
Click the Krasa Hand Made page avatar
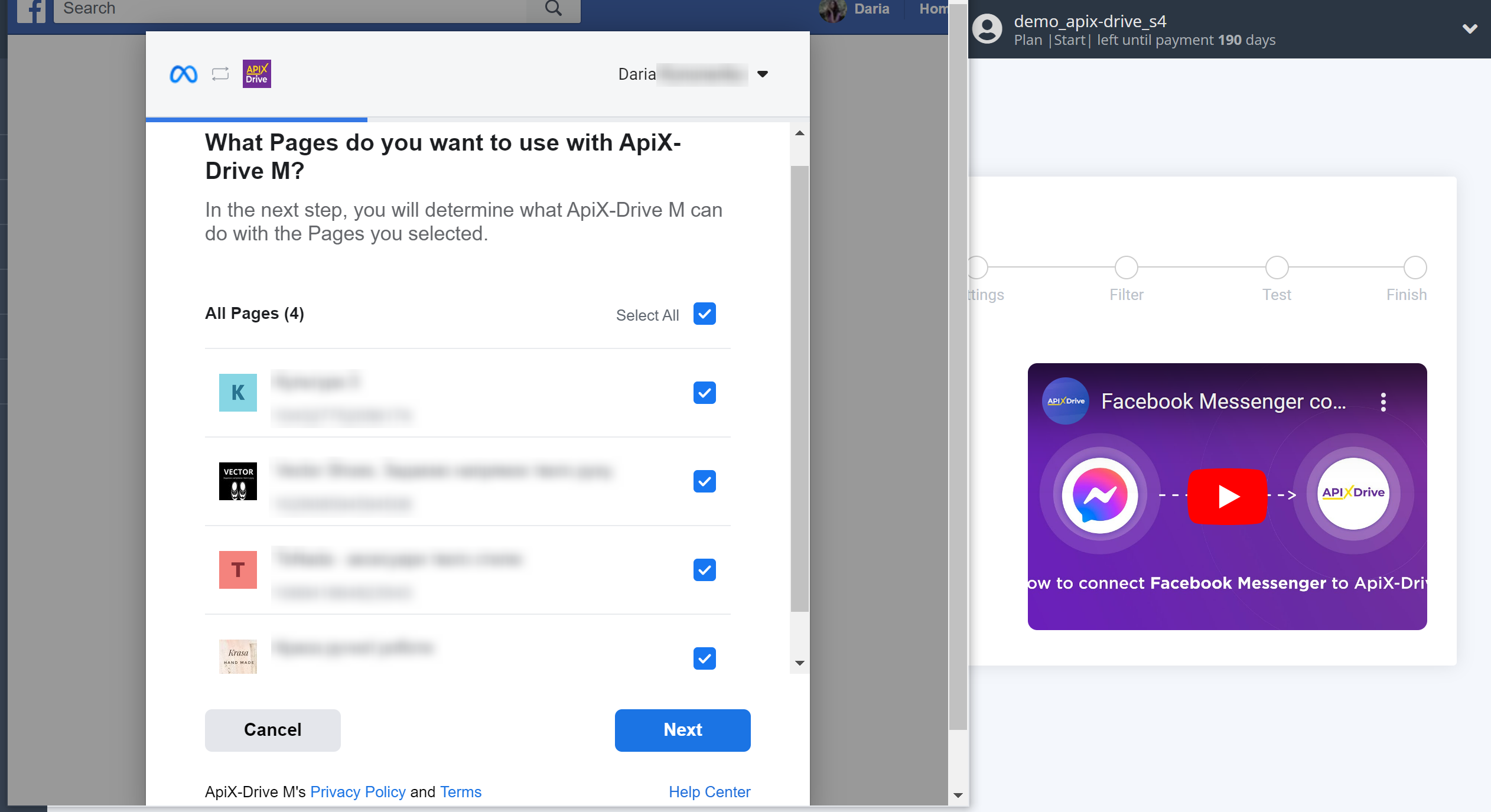coord(238,657)
